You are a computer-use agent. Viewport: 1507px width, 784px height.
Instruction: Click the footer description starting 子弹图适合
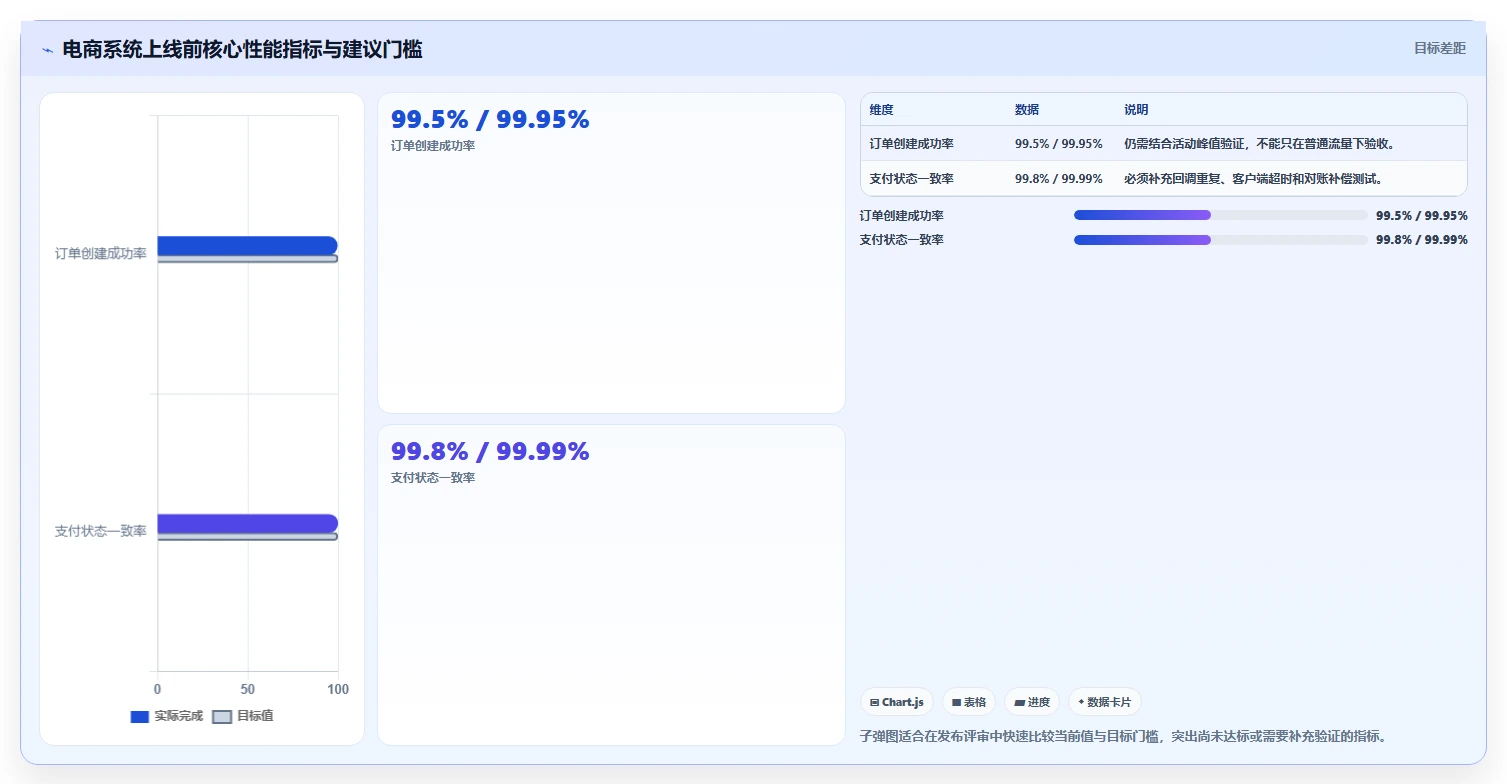click(1123, 736)
